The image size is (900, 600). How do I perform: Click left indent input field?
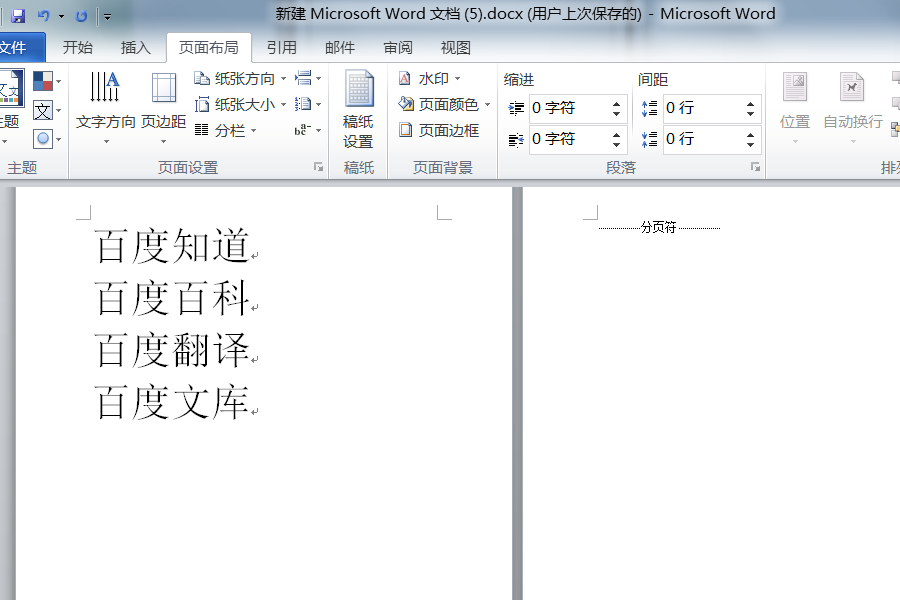point(568,108)
